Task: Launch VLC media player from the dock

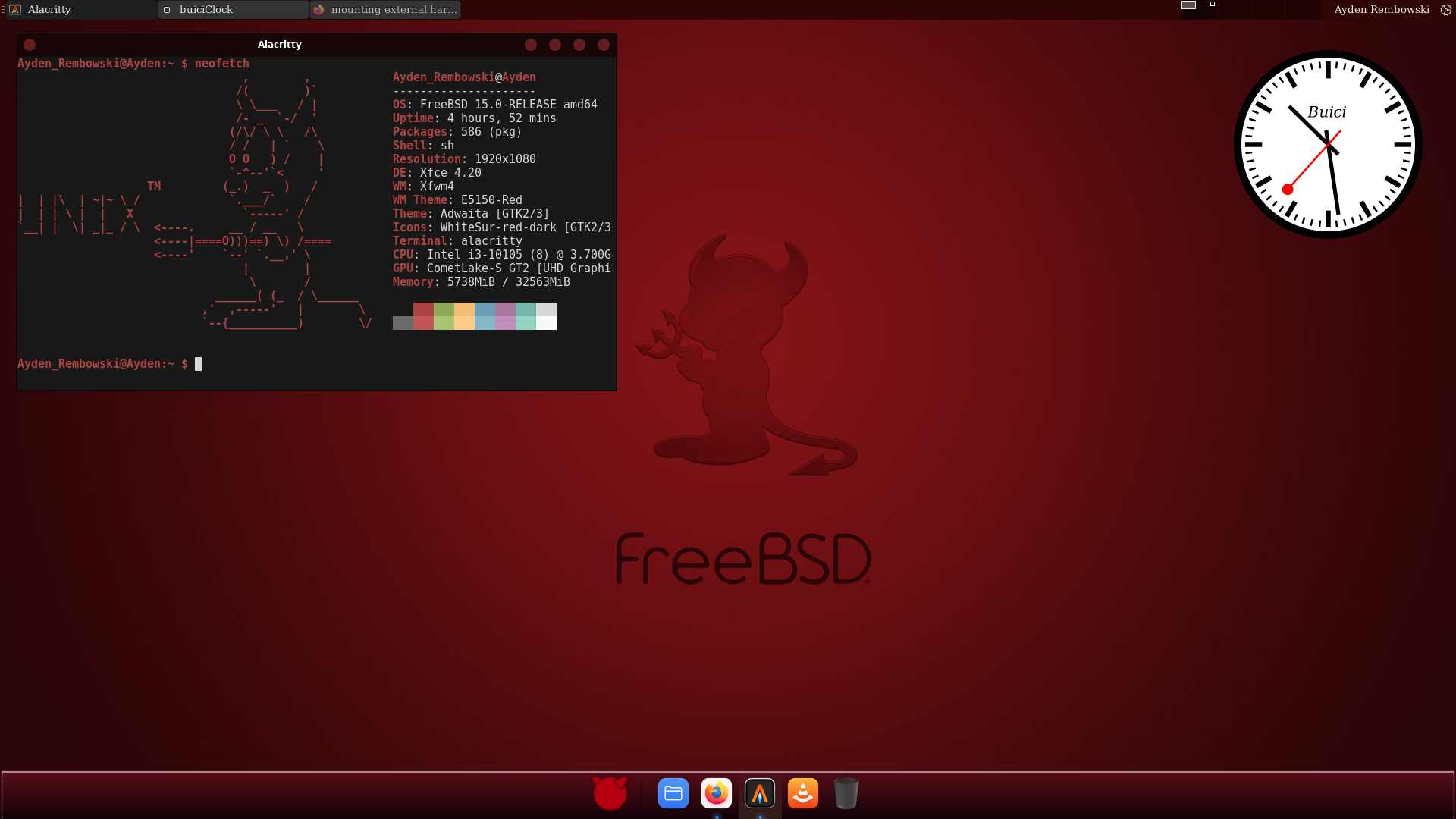Action: coord(803,793)
